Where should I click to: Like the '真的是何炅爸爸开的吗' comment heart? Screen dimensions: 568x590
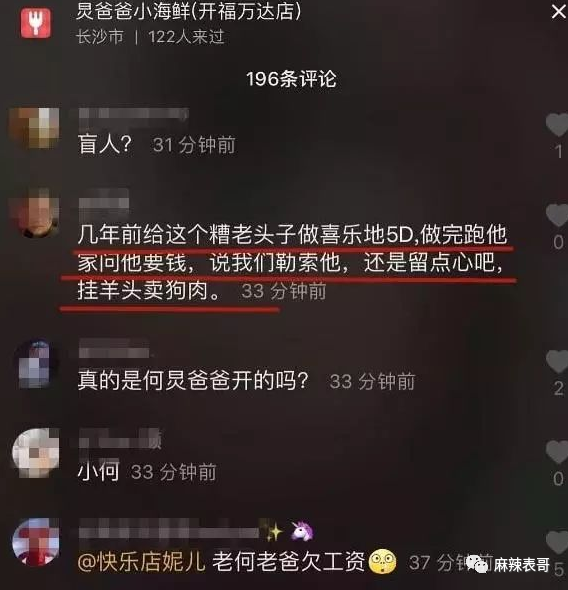tap(557, 361)
